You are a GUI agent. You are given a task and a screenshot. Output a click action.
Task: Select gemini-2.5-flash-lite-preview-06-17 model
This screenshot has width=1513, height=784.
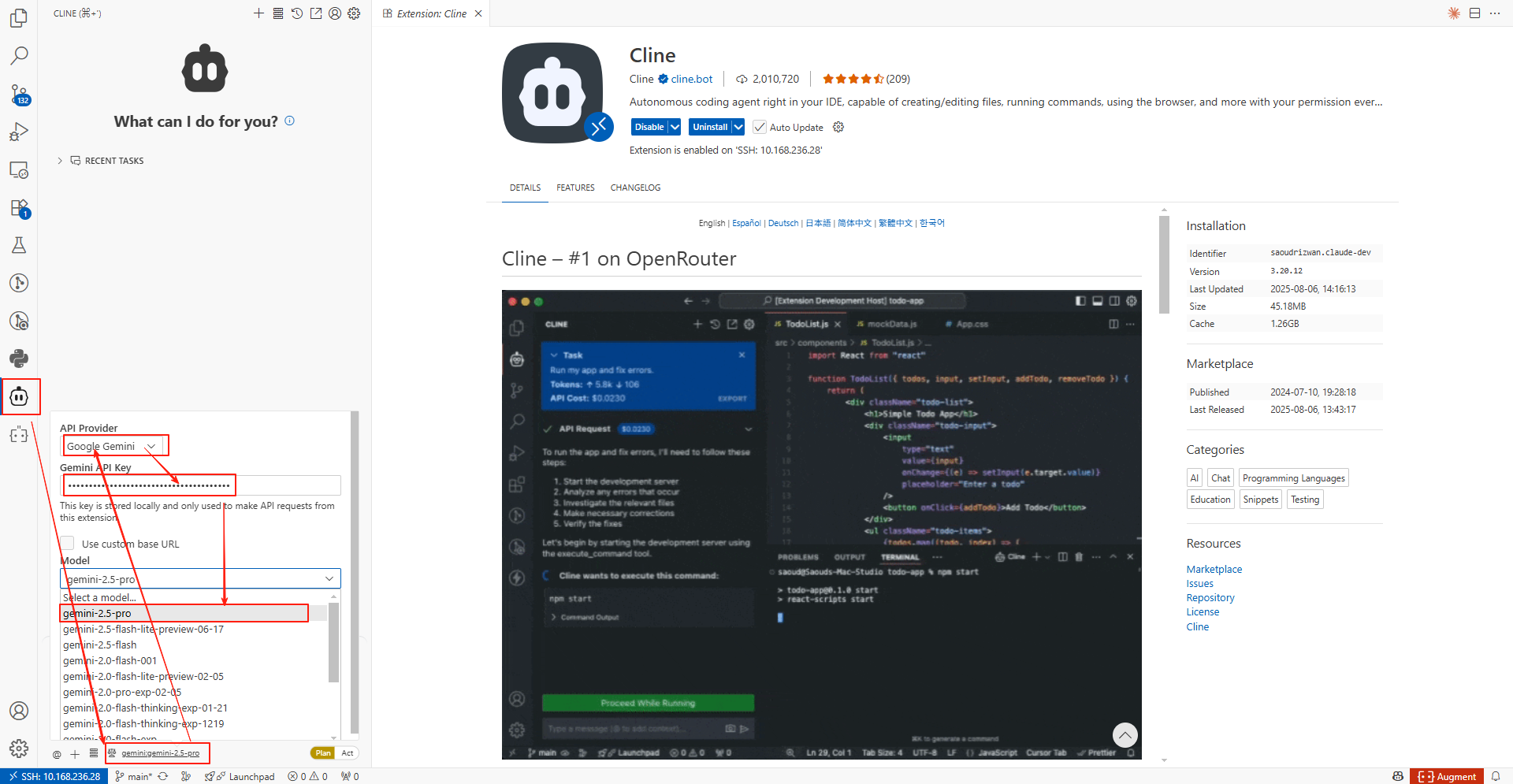(194, 629)
